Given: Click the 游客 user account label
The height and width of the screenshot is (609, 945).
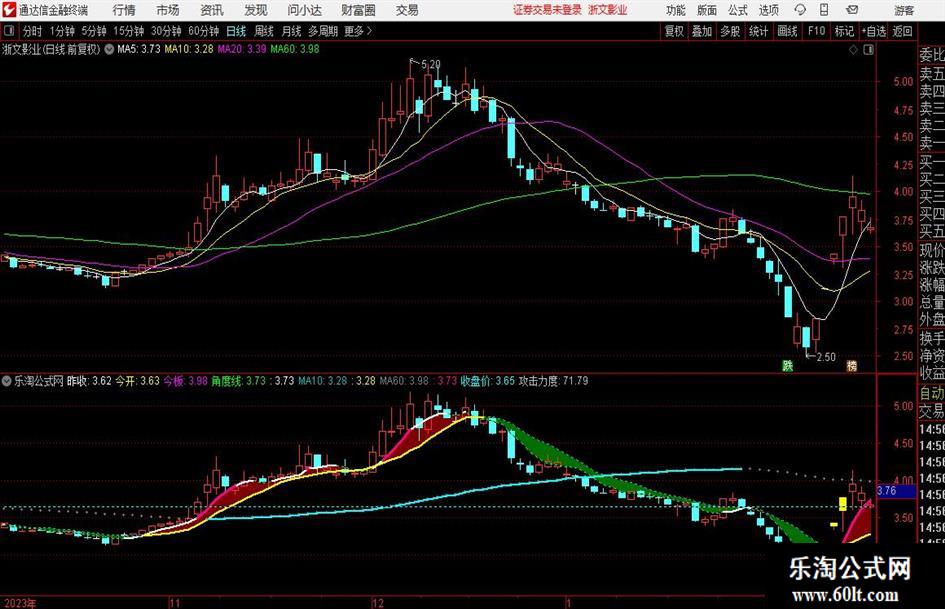Looking at the screenshot, I should 904,10.
